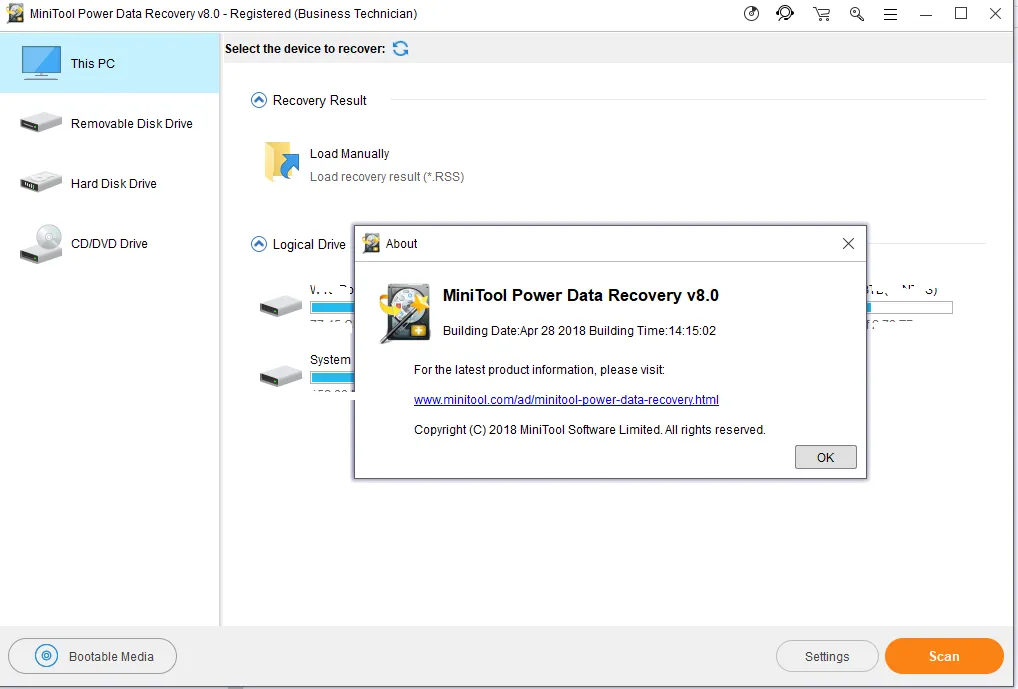The width and height of the screenshot is (1018, 689).
Task: Select the System drive icon
Action: pos(281,376)
